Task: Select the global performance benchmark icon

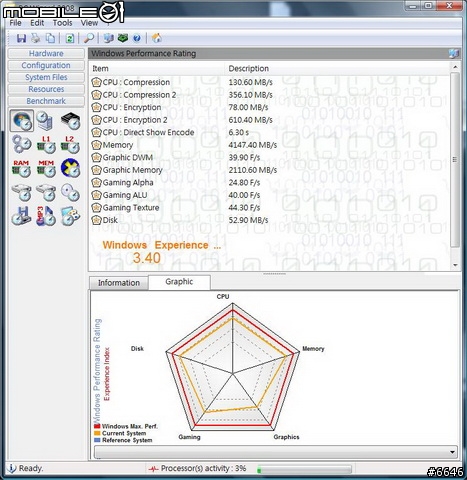Action: click(22, 121)
